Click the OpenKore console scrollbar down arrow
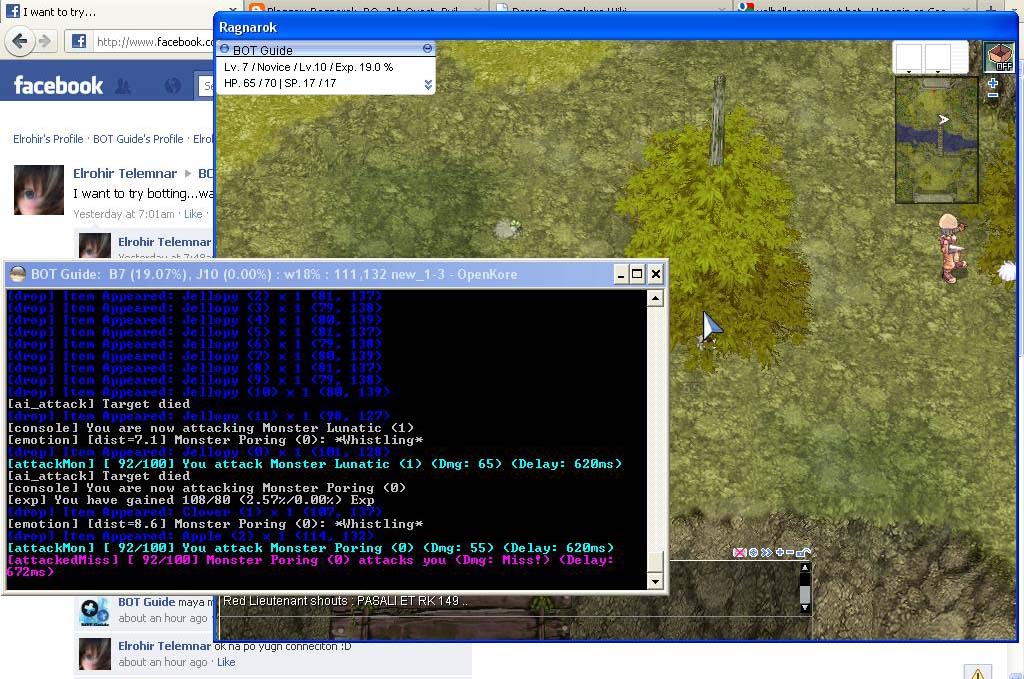 pos(655,581)
